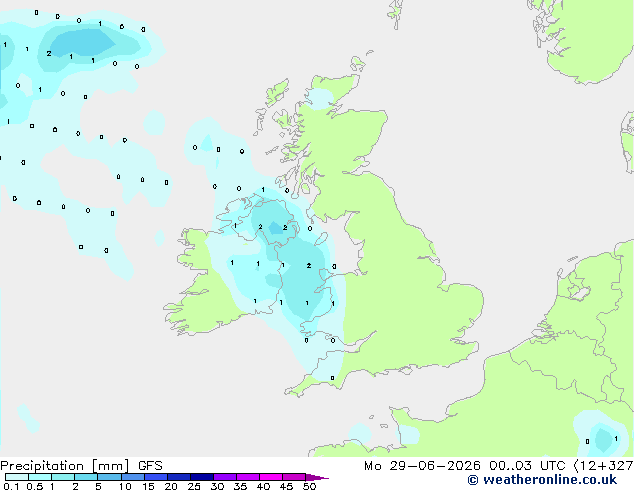Image resolution: width=634 pixels, height=490 pixels.
Task: Pick the 5–10 mm legend swatch
Action: [109, 477]
